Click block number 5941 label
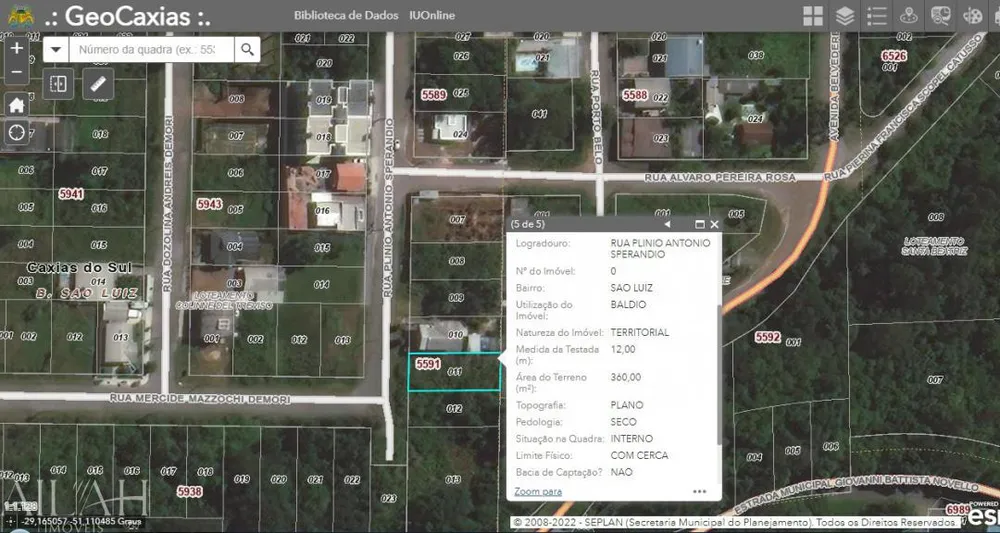Viewport: 1000px width, 533px height. coord(71,194)
